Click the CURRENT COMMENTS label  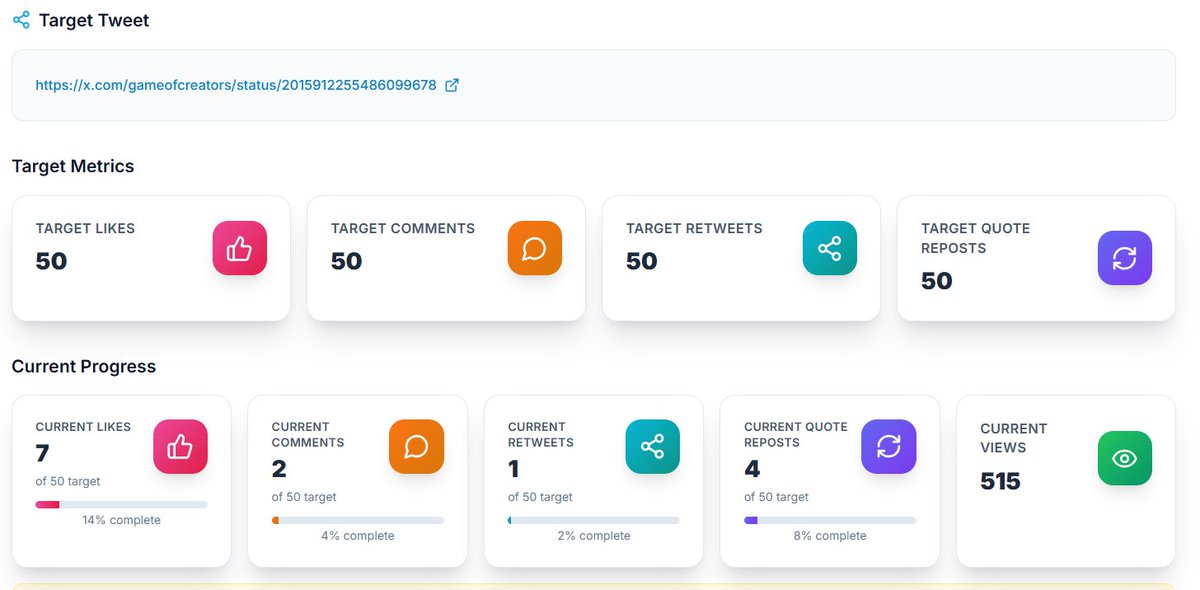coord(308,435)
